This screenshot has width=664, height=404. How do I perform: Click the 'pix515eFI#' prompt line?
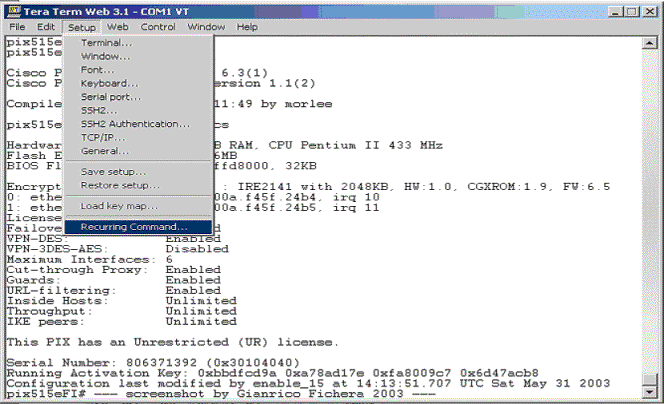click(x=221, y=393)
